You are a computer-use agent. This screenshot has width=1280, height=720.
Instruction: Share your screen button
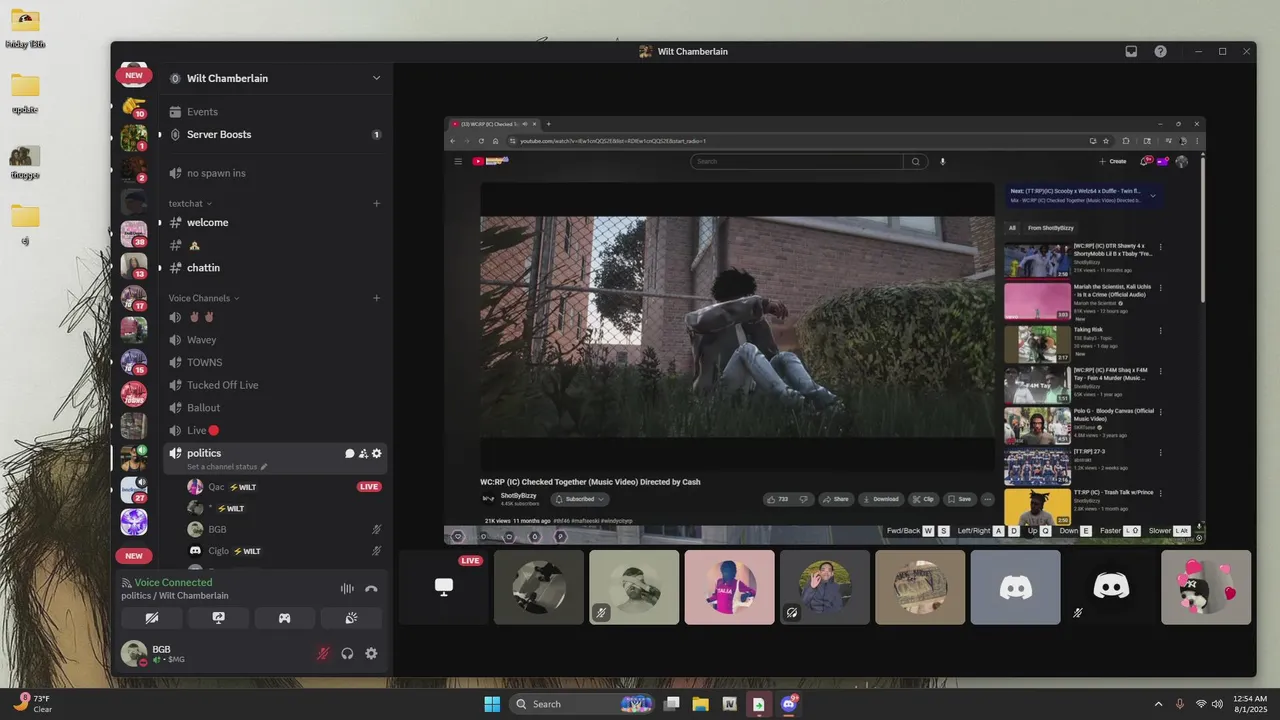tap(218, 618)
